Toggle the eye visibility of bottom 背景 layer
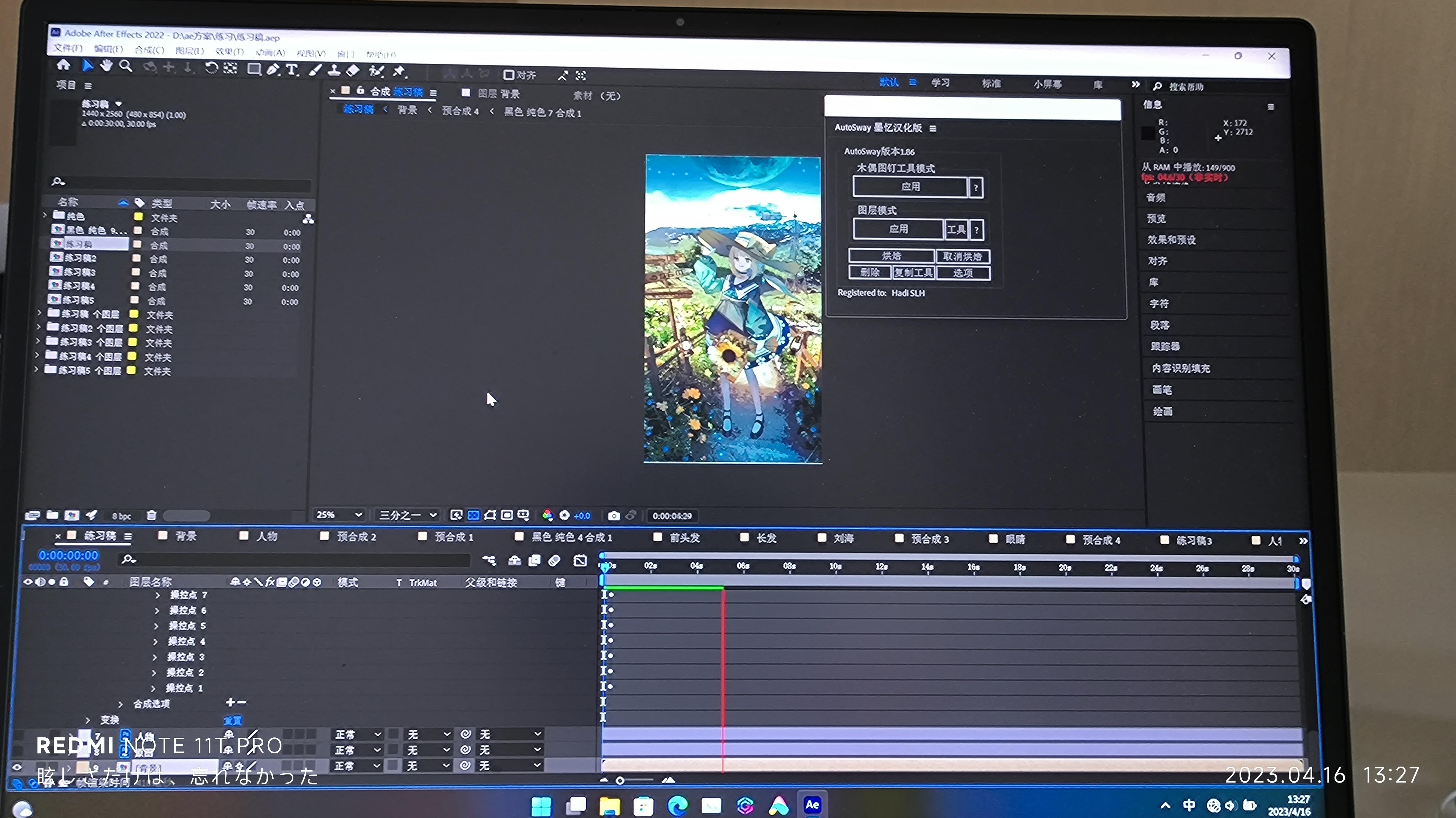Image resolution: width=1456 pixels, height=818 pixels. [x=17, y=767]
